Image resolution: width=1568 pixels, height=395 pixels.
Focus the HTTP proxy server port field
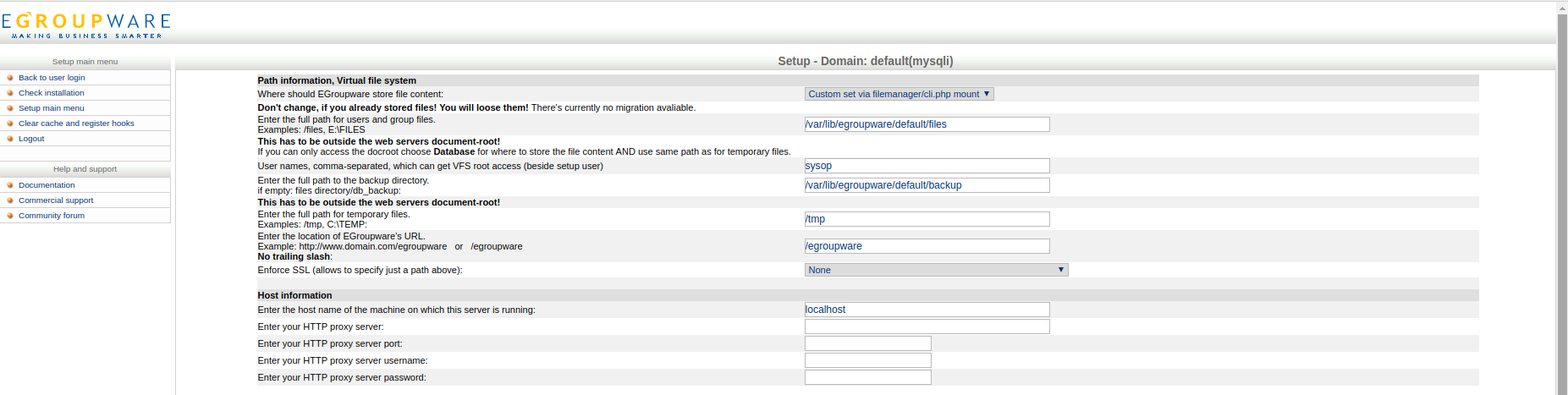click(x=867, y=343)
